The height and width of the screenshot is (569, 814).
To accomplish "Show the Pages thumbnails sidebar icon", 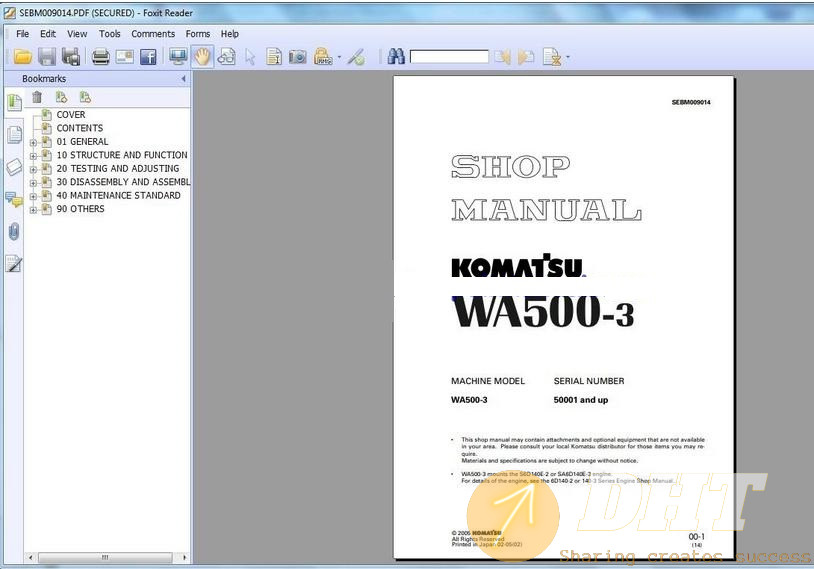I will 15,134.
